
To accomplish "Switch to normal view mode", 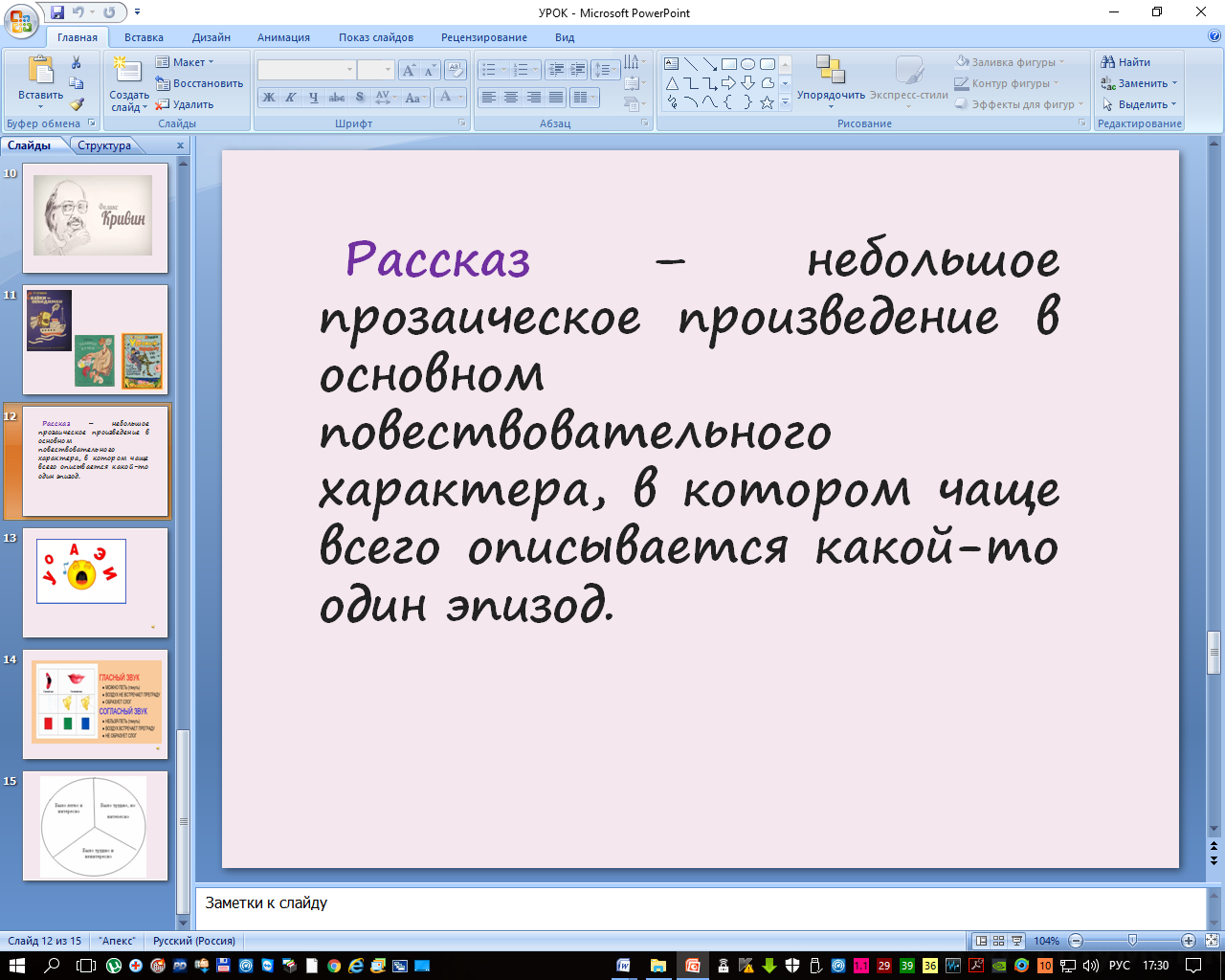I will pyautogui.click(x=981, y=941).
